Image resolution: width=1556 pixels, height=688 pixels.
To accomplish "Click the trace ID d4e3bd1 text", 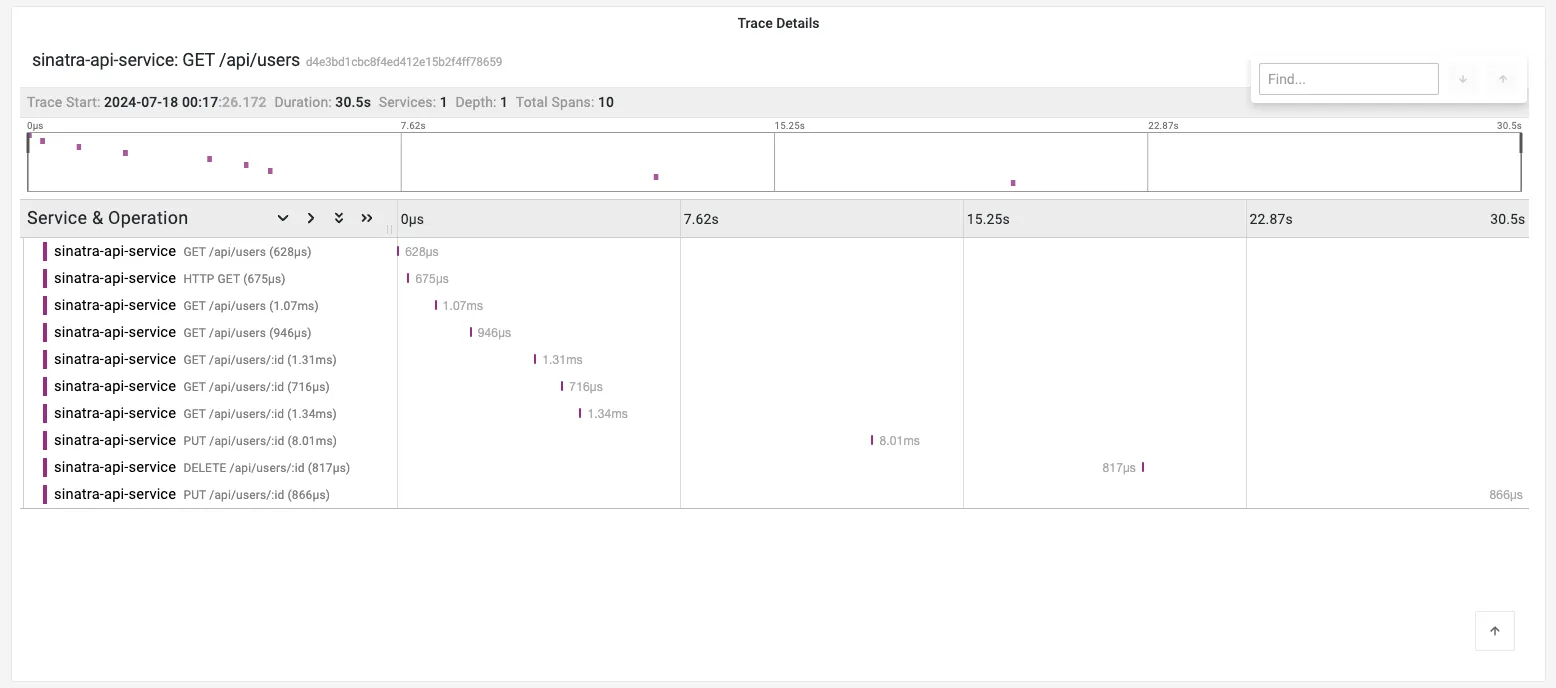I will (x=403, y=62).
